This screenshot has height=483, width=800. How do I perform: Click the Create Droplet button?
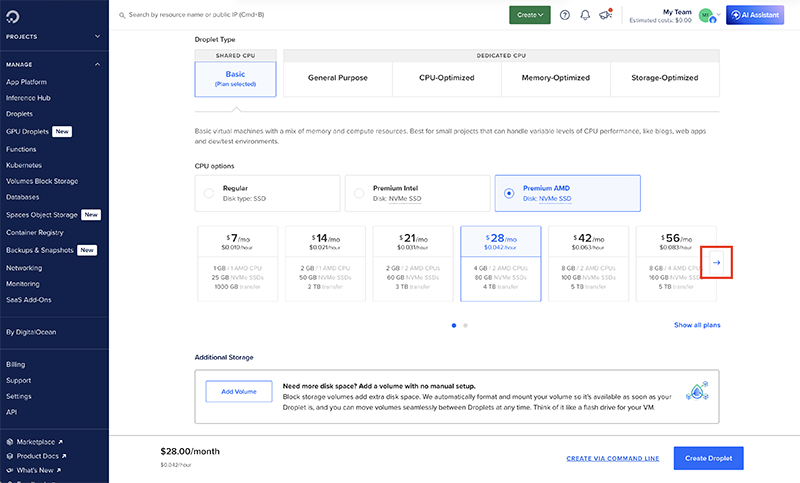(708, 458)
